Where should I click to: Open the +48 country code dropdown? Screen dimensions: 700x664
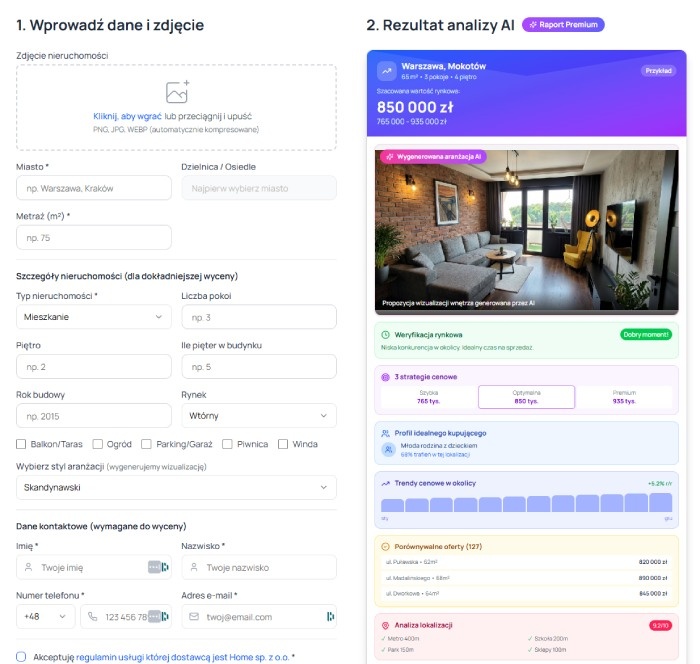(x=46, y=616)
